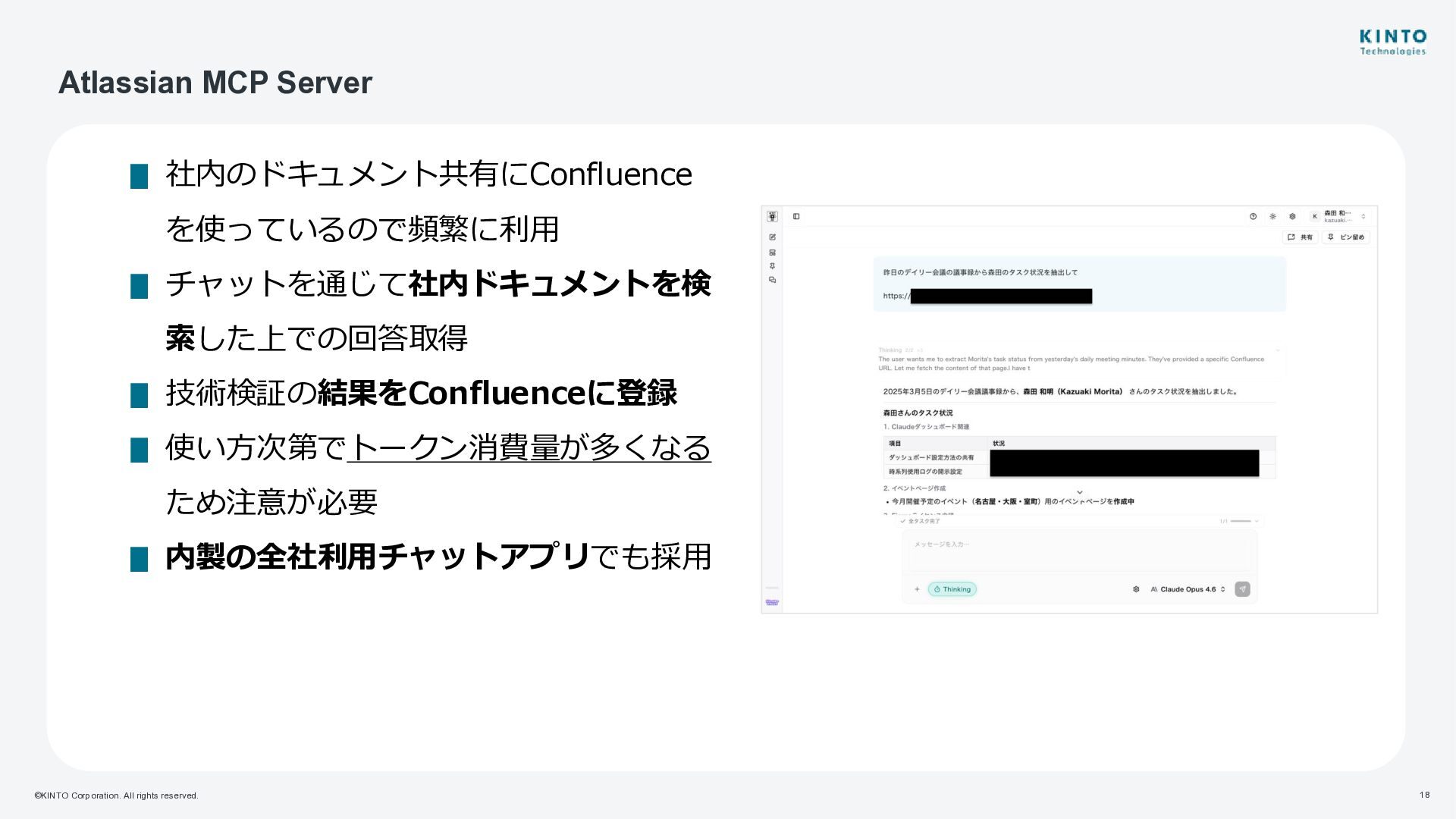
Task: Click the ピン留め pin button
Action: (x=1346, y=237)
